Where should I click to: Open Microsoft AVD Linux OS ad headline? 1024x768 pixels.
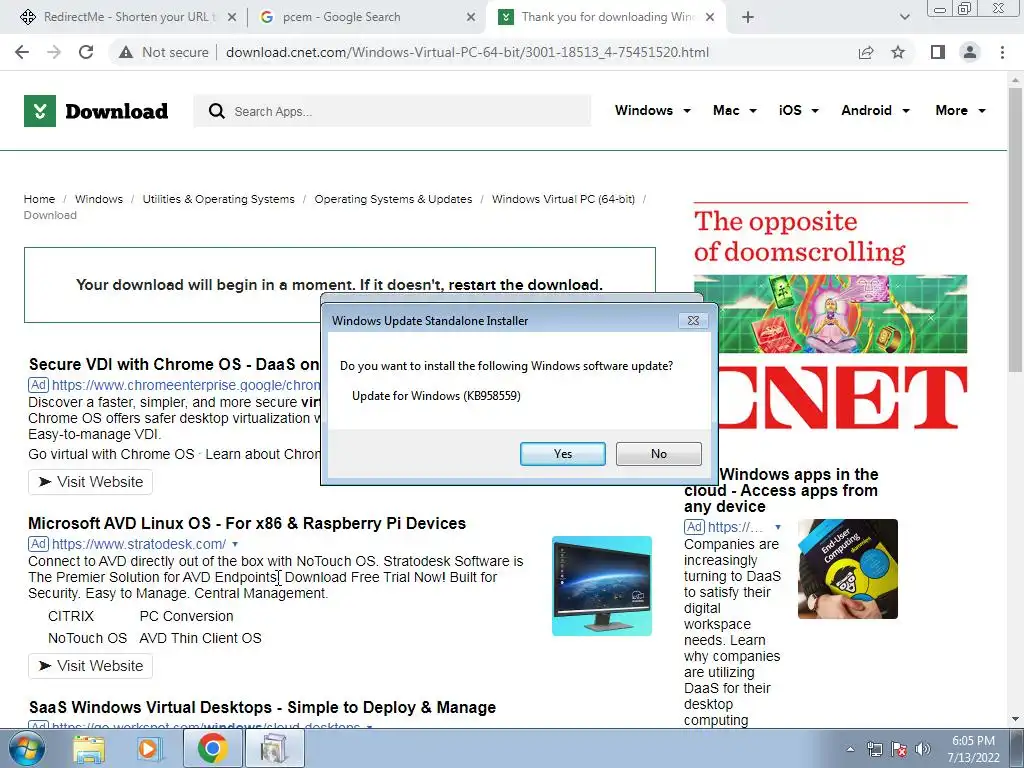pyautogui.click(x=247, y=524)
